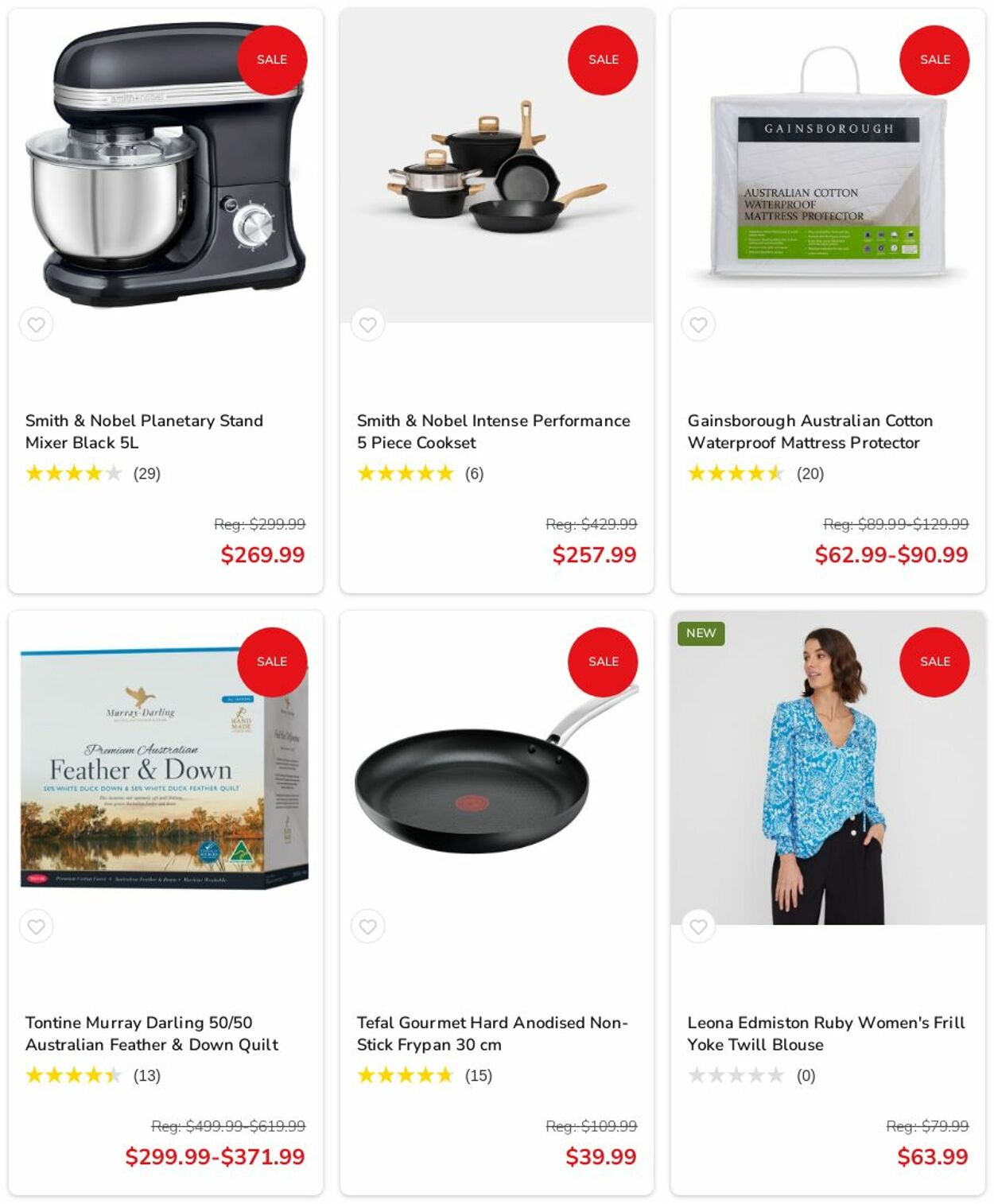Click the heart icon on the 5 Piece Cookset
This screenshot has height=1204, width=994.
pos(367,324)
